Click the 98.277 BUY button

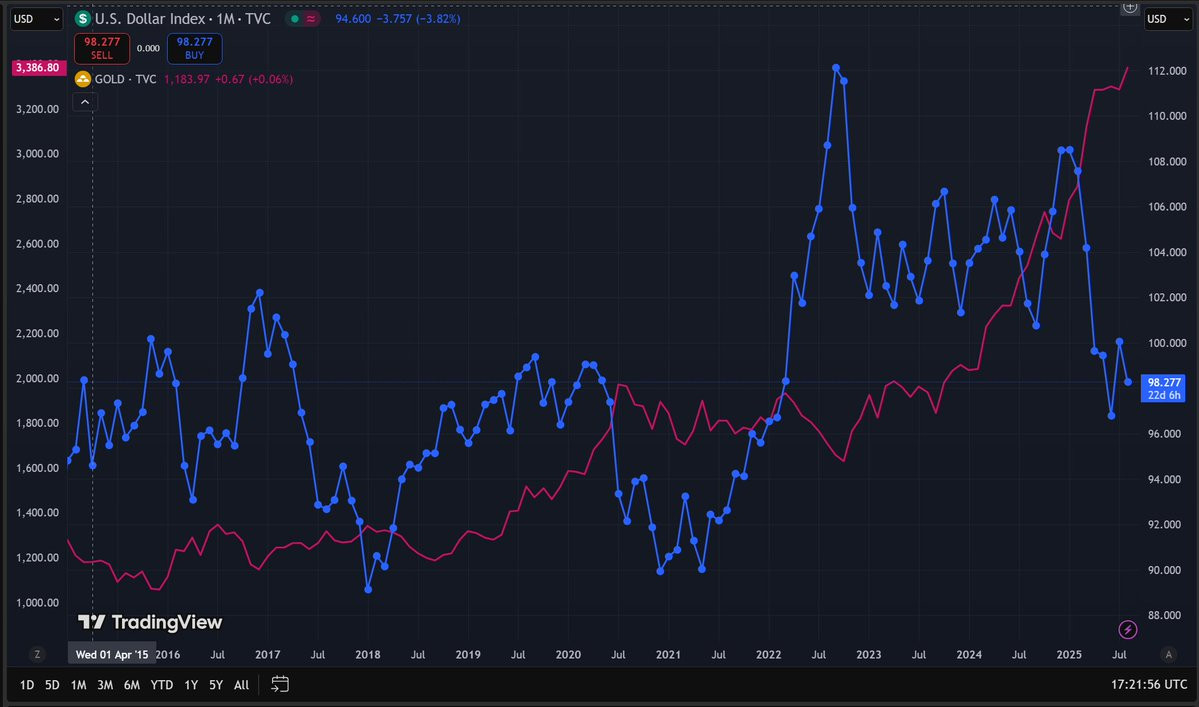click(194, 48)
